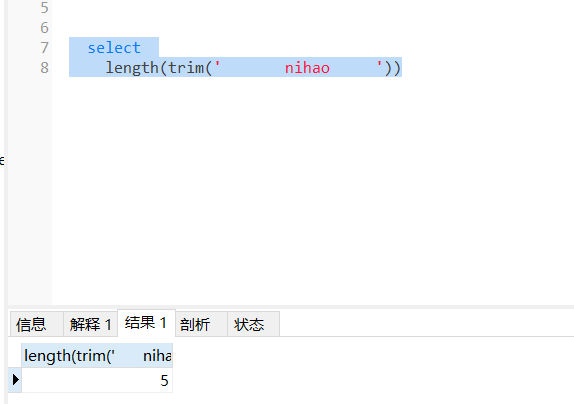574x404 pixels.
Task: Click the length(trim(' niha column header
Action: [97, 355]
